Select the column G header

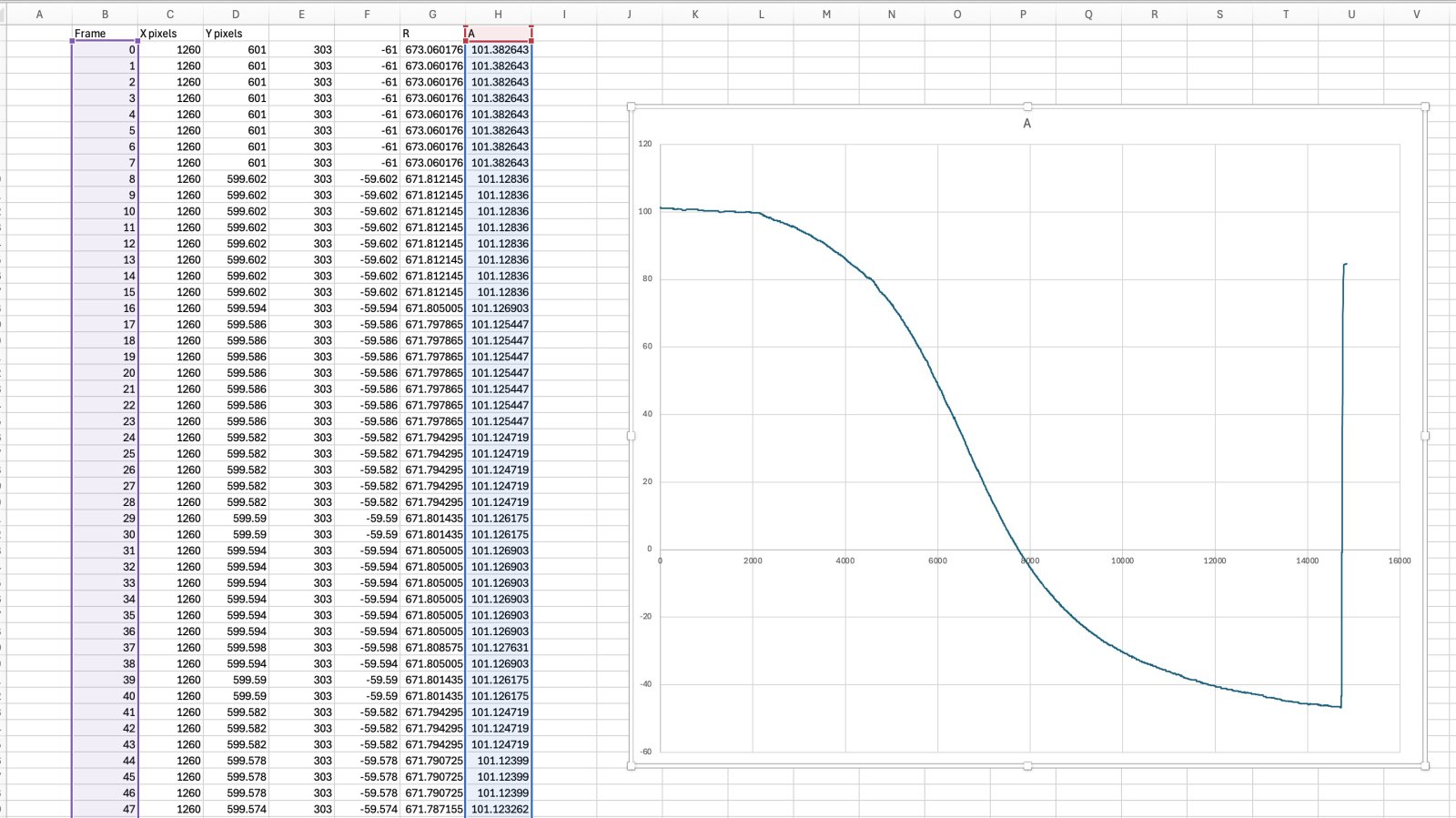(x=432, y=14)
